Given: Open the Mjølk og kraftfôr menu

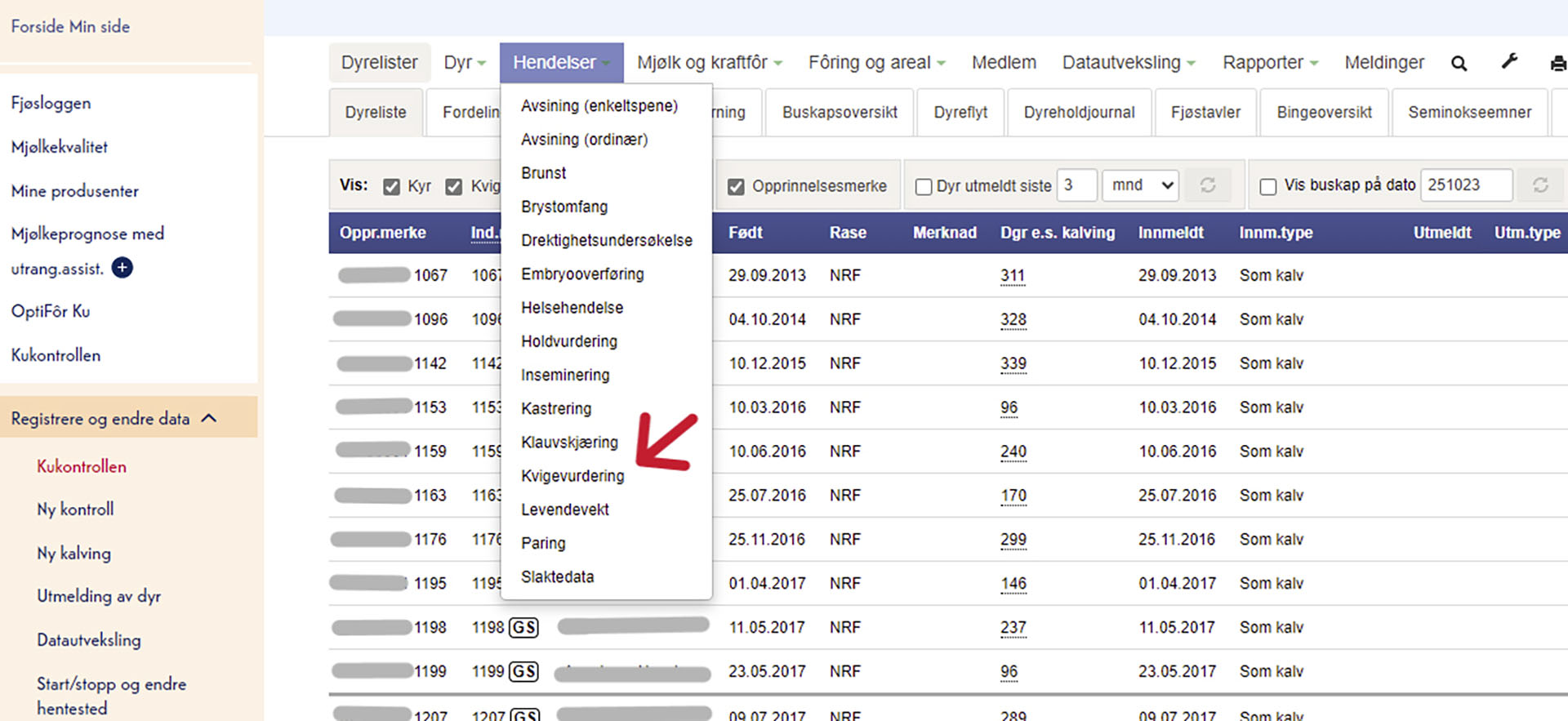Looking at the screenshot, I should point(709,63).
